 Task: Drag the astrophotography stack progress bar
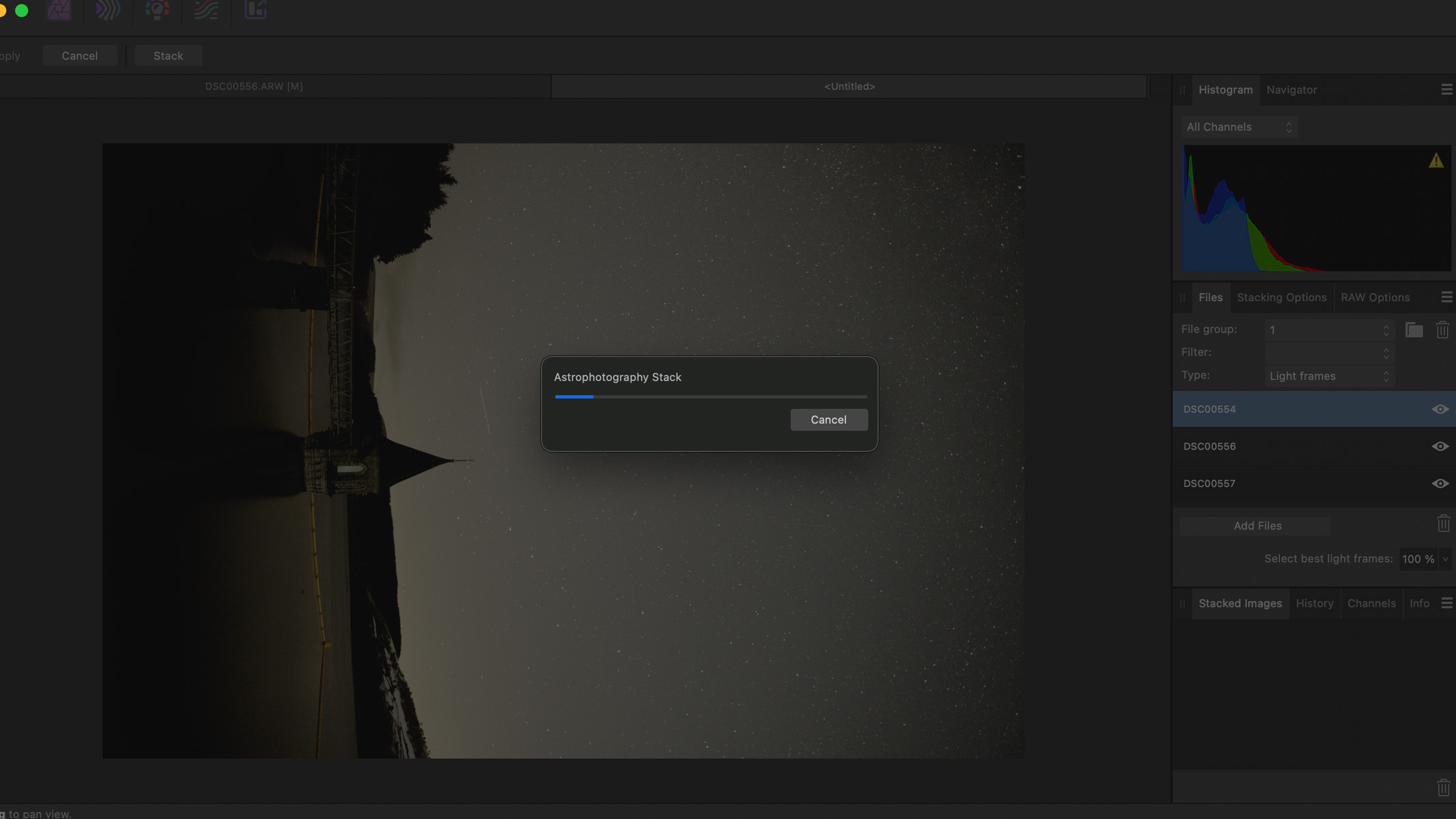point(709,396)
